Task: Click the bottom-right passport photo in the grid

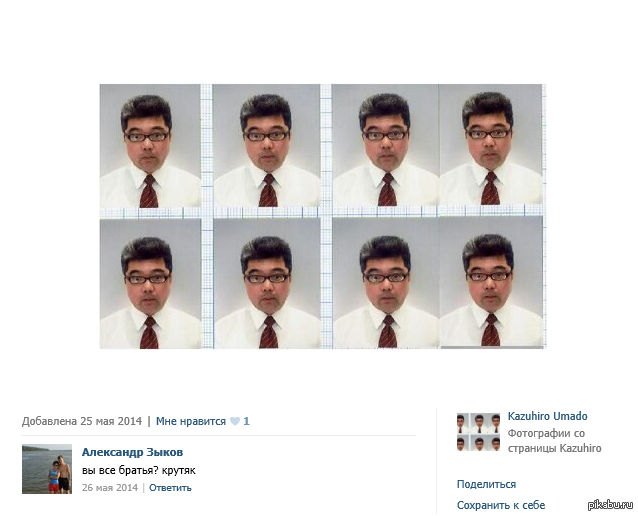Action: (x=491, y=282)
